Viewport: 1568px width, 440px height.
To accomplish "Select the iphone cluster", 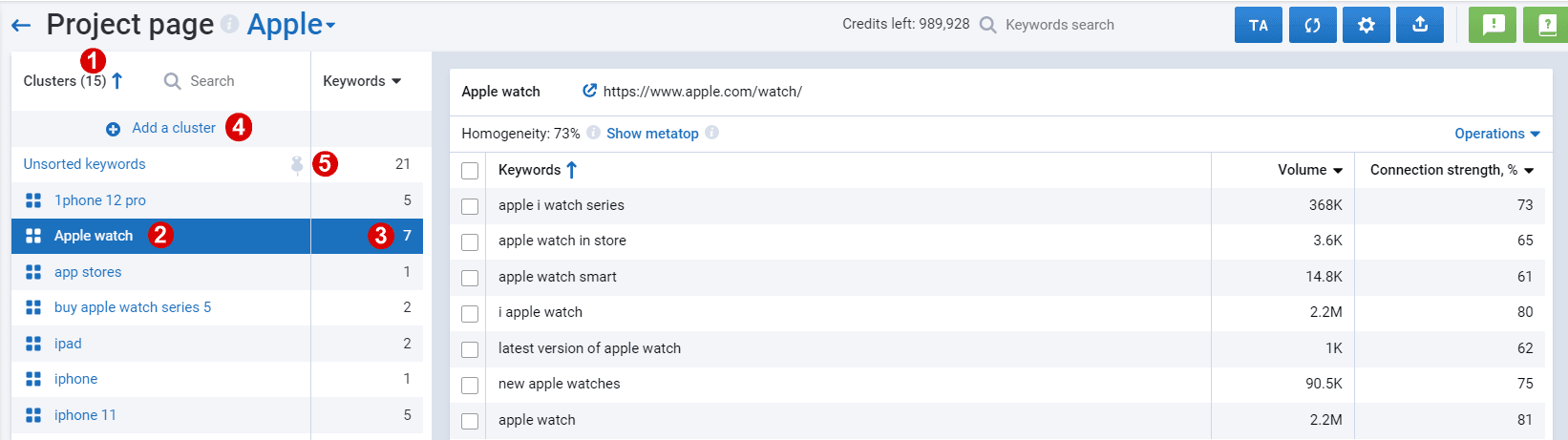I will click(x=75, y=379).
